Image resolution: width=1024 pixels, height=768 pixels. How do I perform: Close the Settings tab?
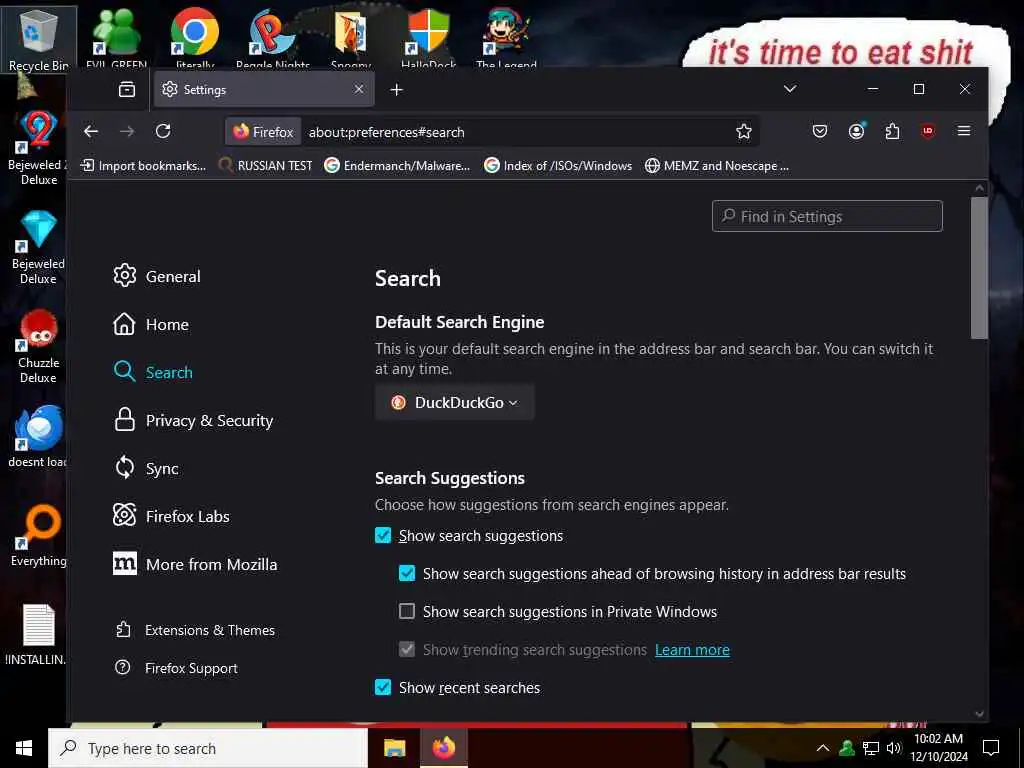pos(359,89)
